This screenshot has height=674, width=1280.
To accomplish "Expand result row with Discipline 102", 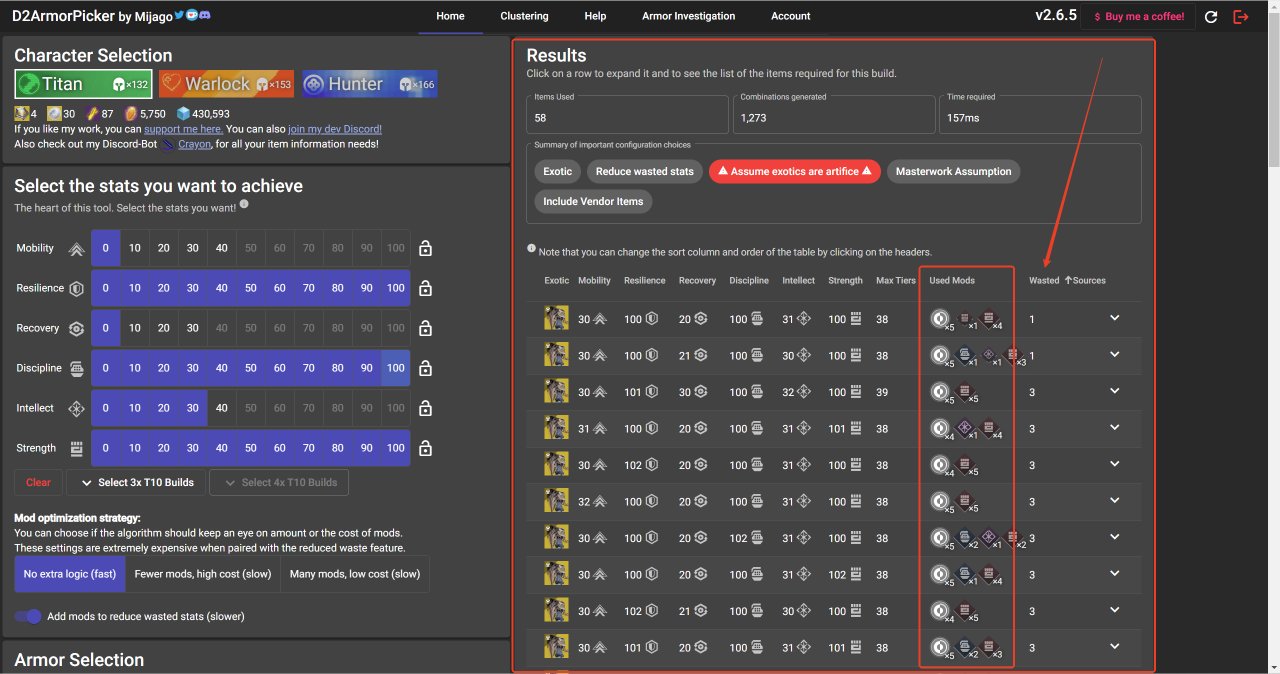I will (x=1114, y=538).
